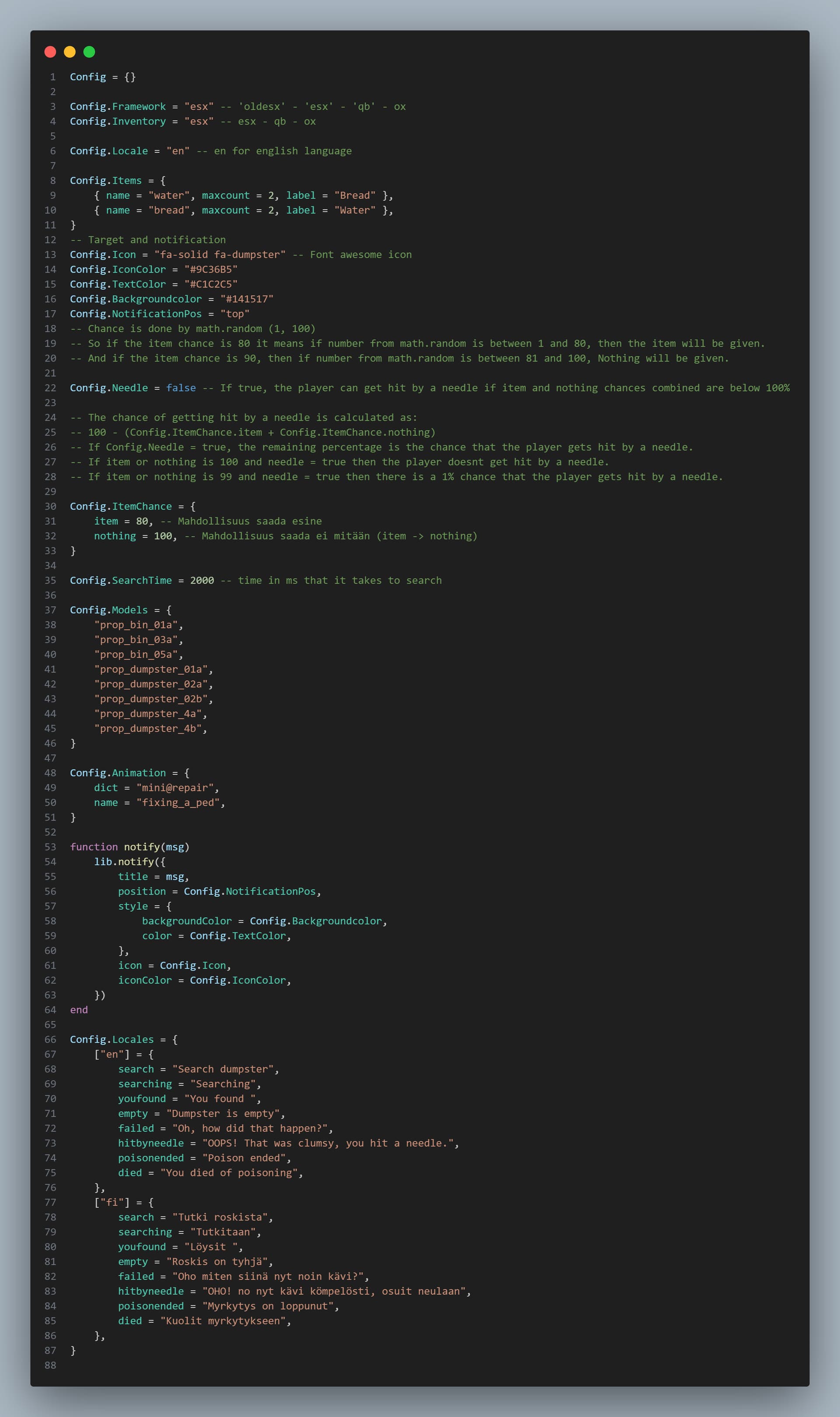The image size is (840, 1417).
Task: Click the "#9C36B5" IconColor hex string
Action: (x=210, y=270)
